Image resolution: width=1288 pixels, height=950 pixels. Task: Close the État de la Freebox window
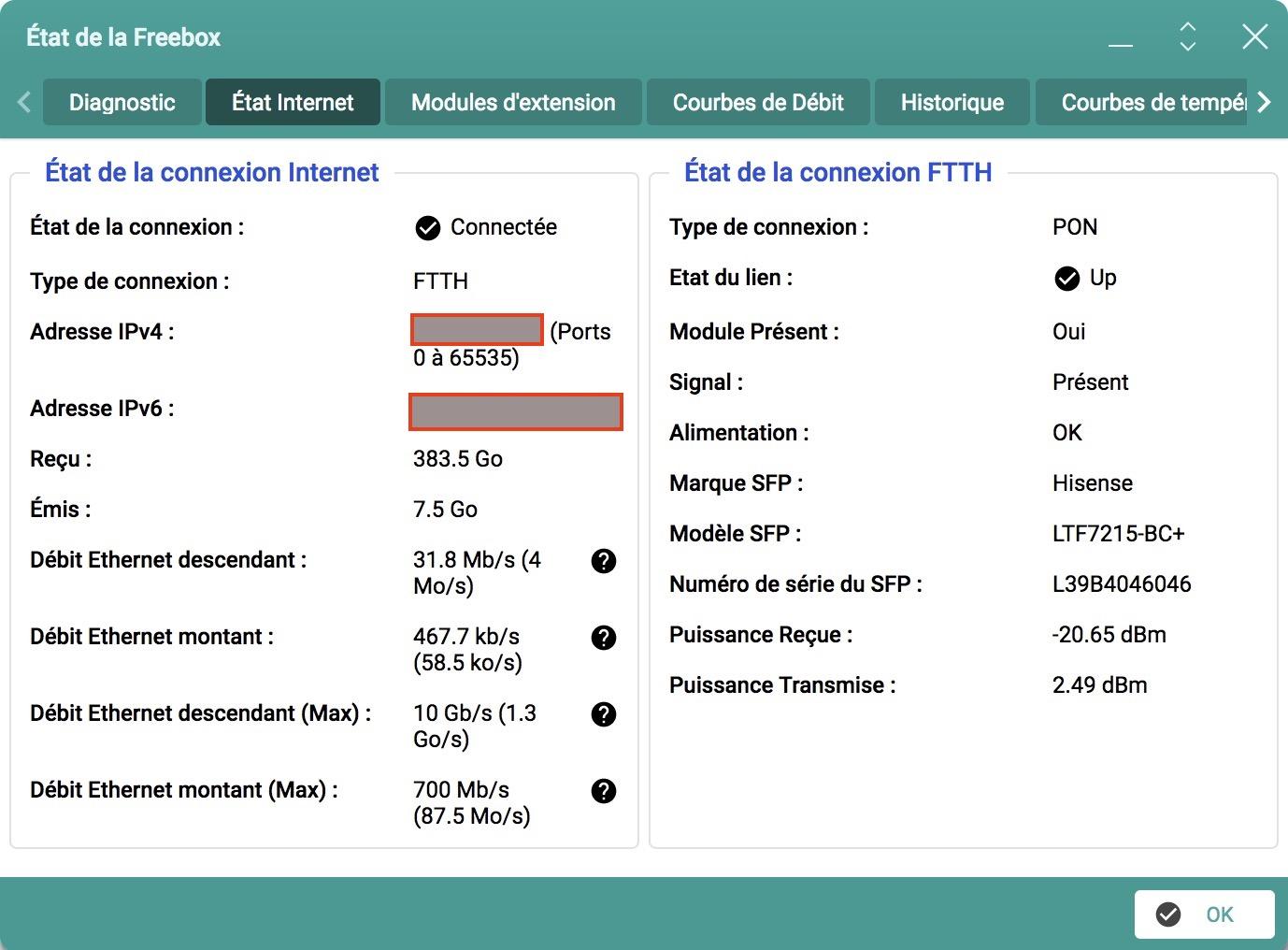click(1254, 36)
